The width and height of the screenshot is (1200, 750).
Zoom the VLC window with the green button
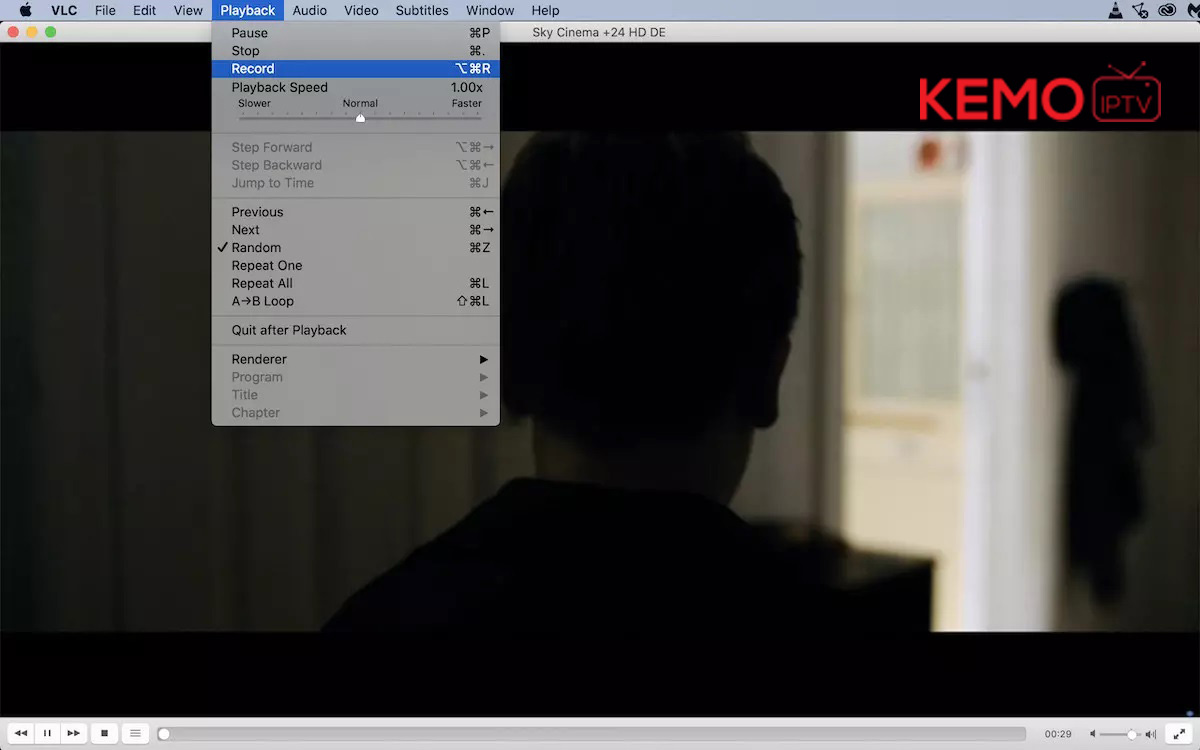point(51,32)
